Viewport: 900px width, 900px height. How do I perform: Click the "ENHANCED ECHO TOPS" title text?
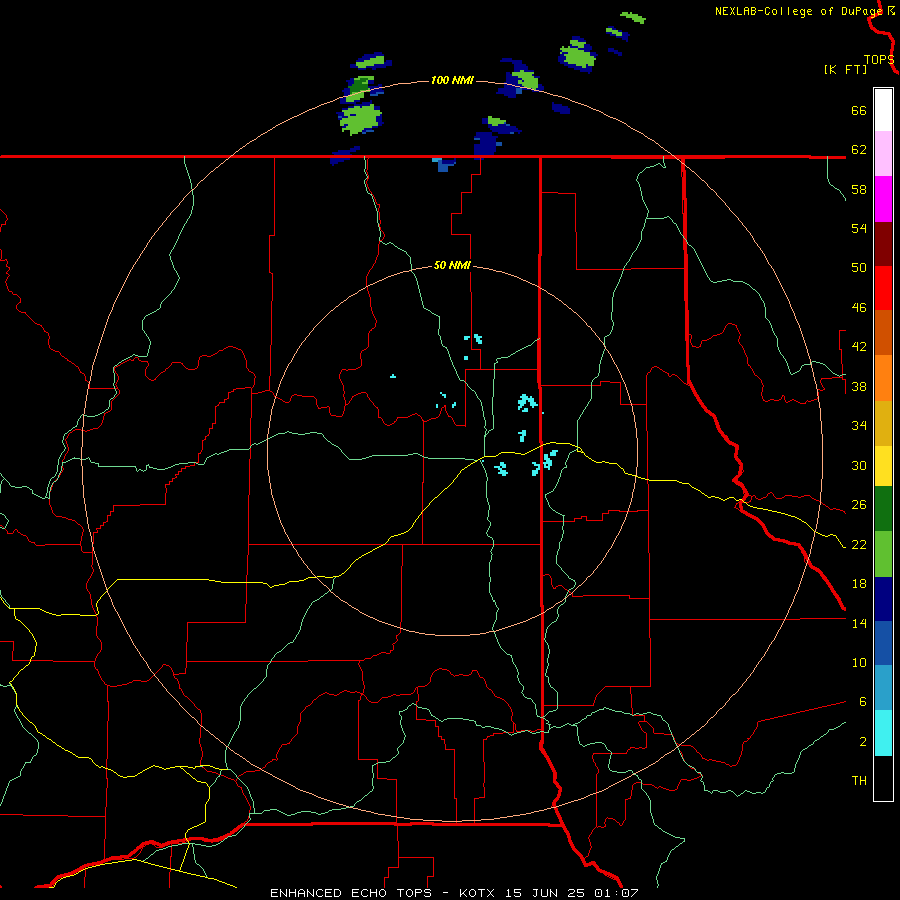tap(351, 893)
